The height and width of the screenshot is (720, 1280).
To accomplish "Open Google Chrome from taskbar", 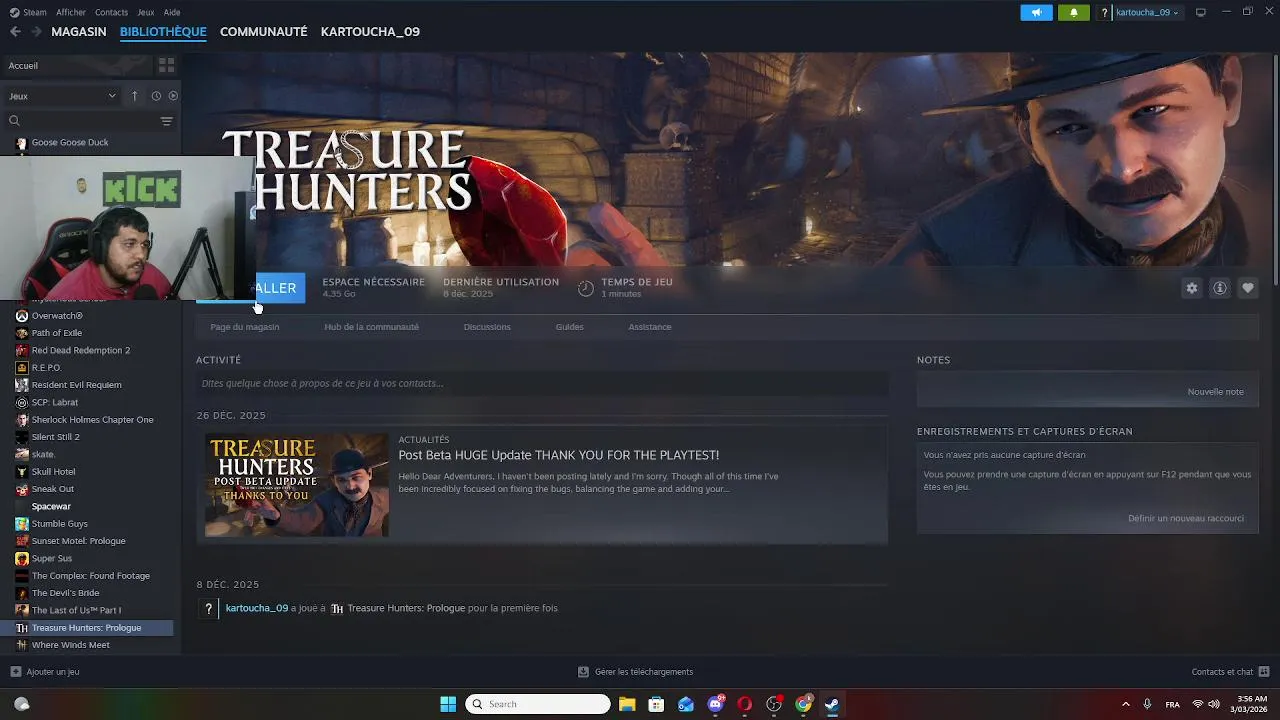I will (803, 704).
